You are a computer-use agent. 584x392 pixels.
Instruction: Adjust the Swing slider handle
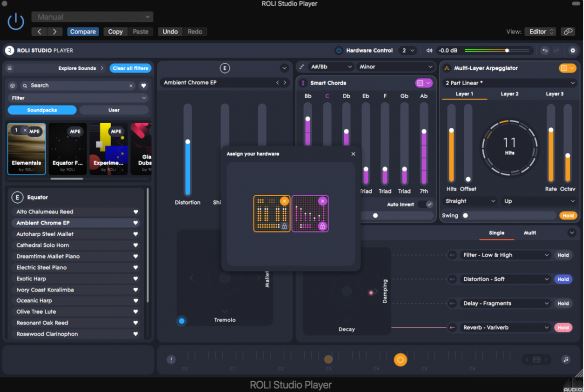point(465,215)
